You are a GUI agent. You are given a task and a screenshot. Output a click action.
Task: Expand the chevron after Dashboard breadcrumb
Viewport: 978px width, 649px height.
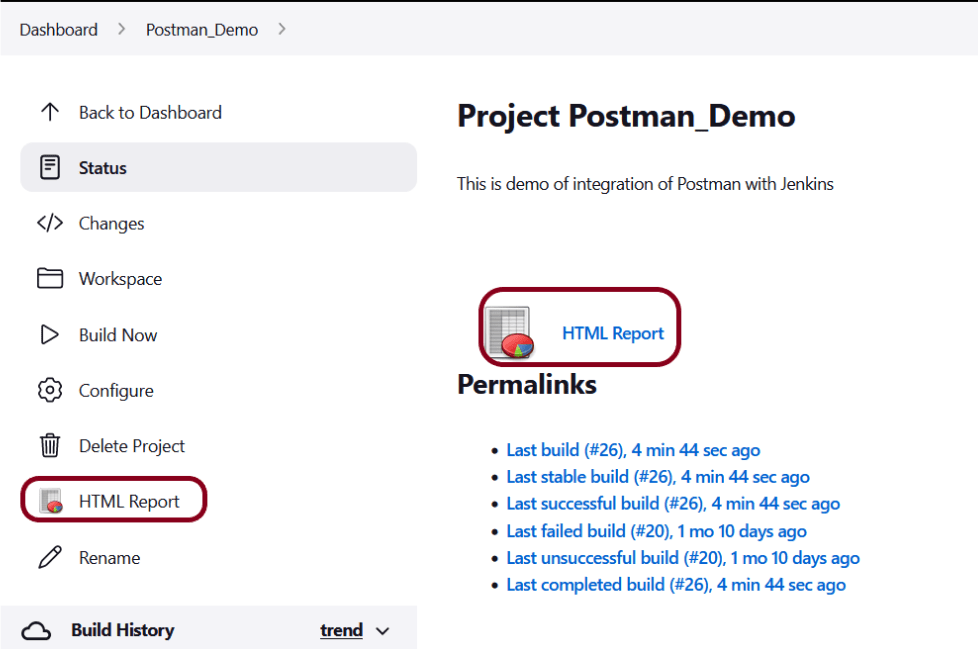tap(122, 29)
